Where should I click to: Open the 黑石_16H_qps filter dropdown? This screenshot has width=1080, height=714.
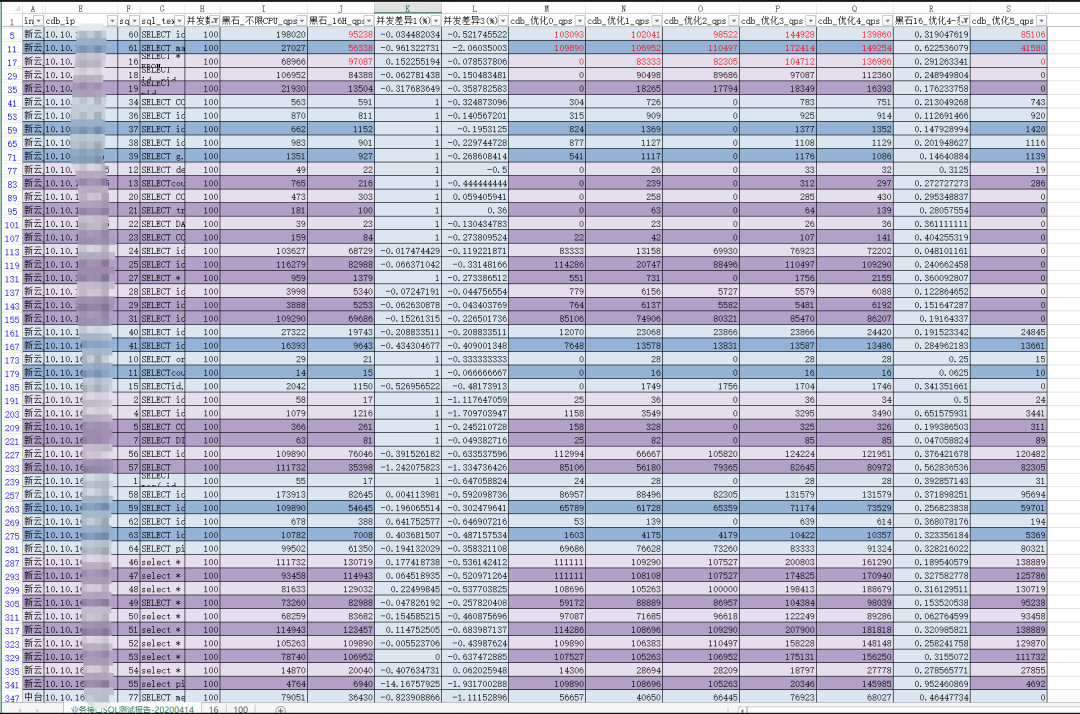pyautogui.click(x=368, y=21)
